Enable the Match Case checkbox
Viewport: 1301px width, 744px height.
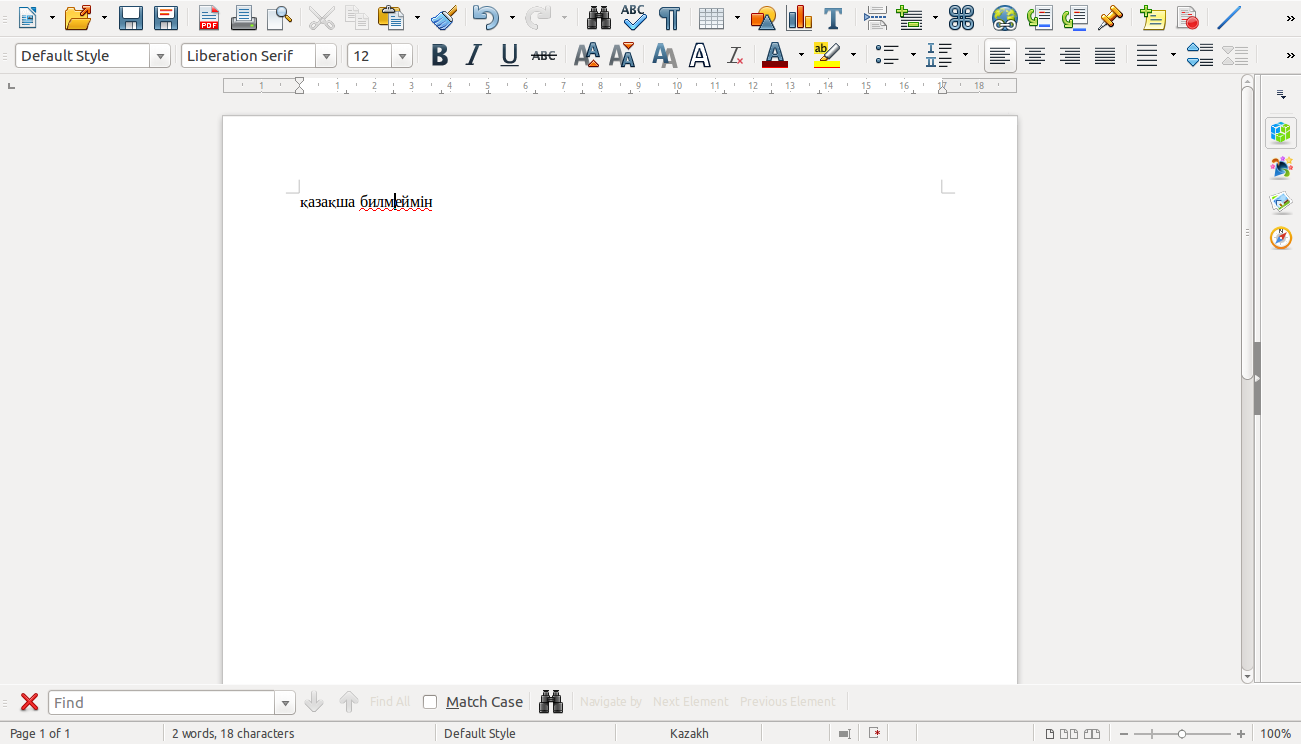(x=430, y=702)
